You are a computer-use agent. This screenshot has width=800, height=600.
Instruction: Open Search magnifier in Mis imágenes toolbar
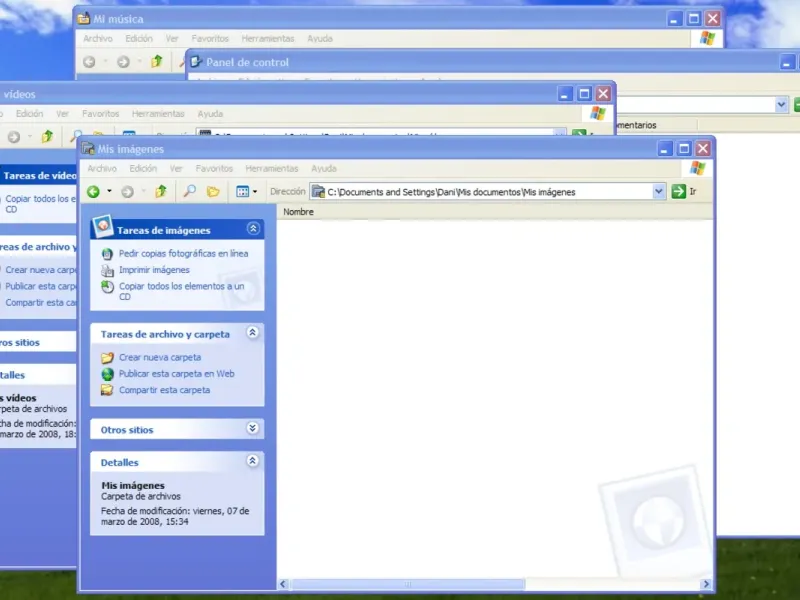tap(189, 192)
